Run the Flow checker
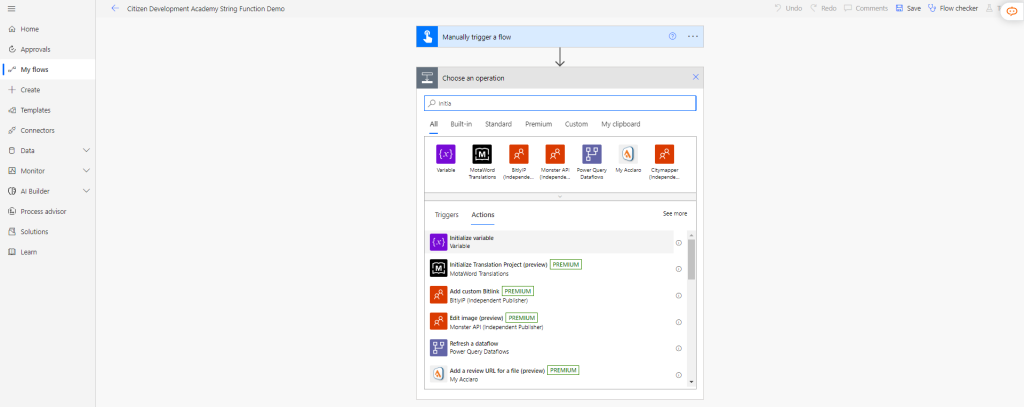The width and height of the screenshot is (1024, 407). 953,8
